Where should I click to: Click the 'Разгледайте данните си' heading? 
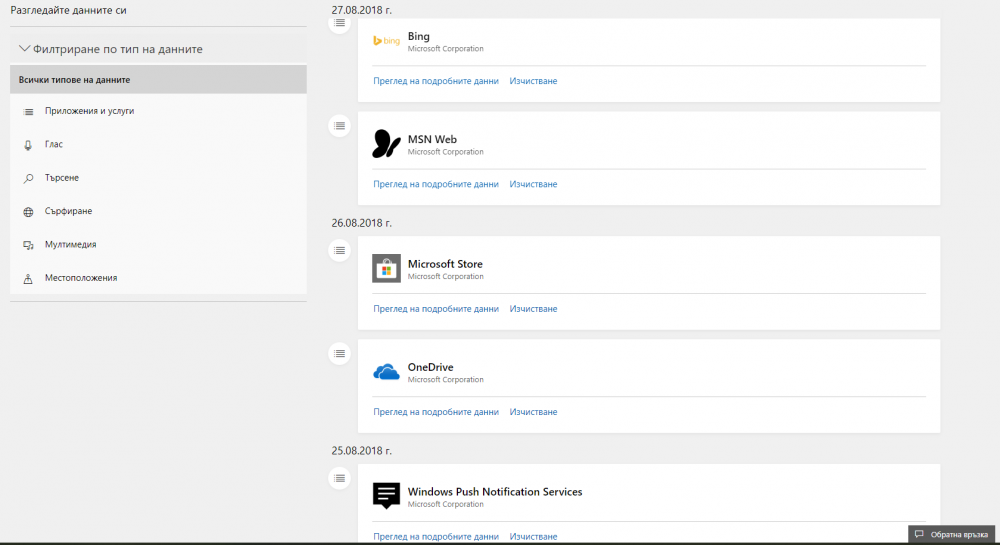pyautogui.click(x=68, y=10)
